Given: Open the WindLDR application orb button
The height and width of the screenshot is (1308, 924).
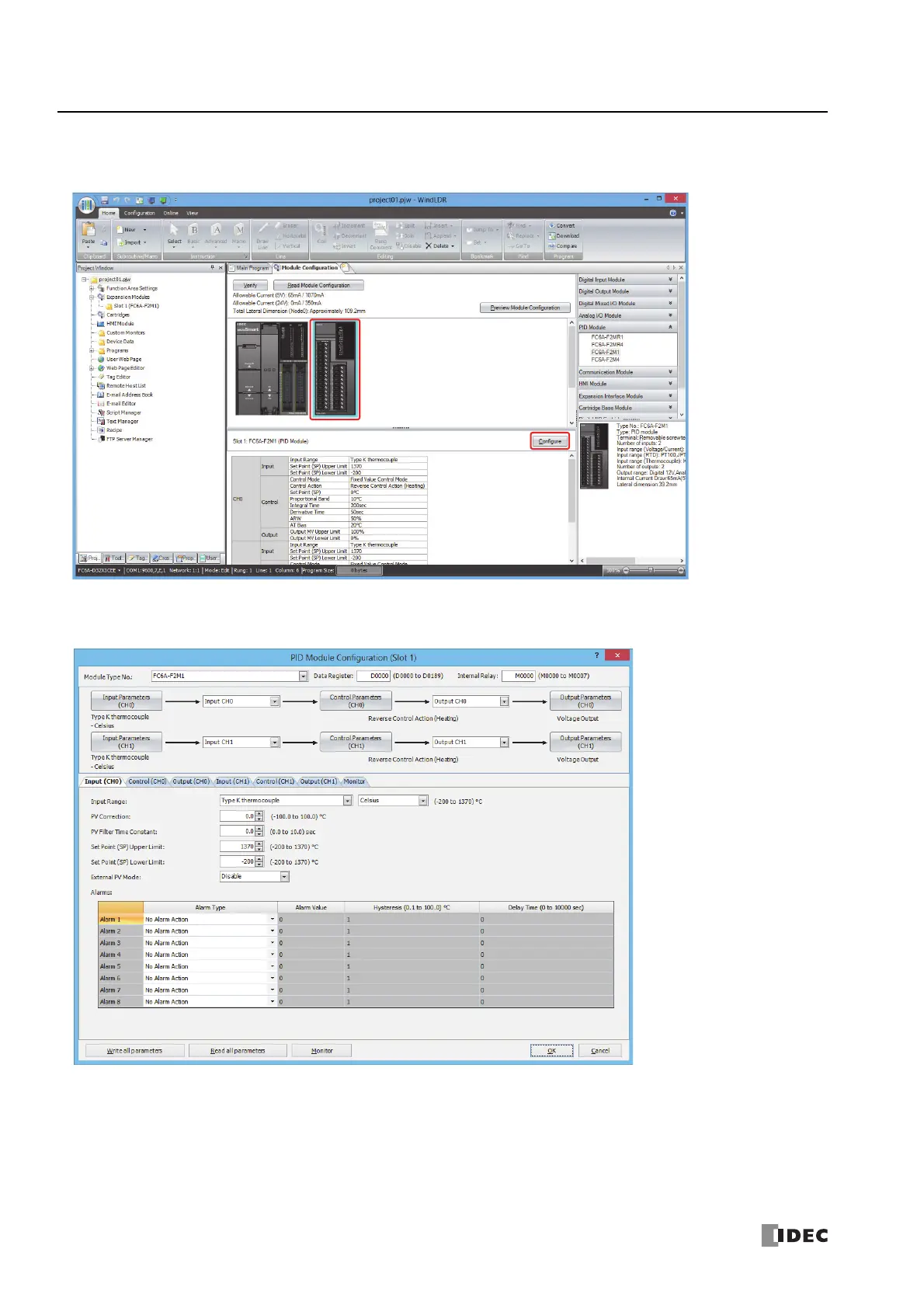Looking at the screenshot, I should click(85, 205).
